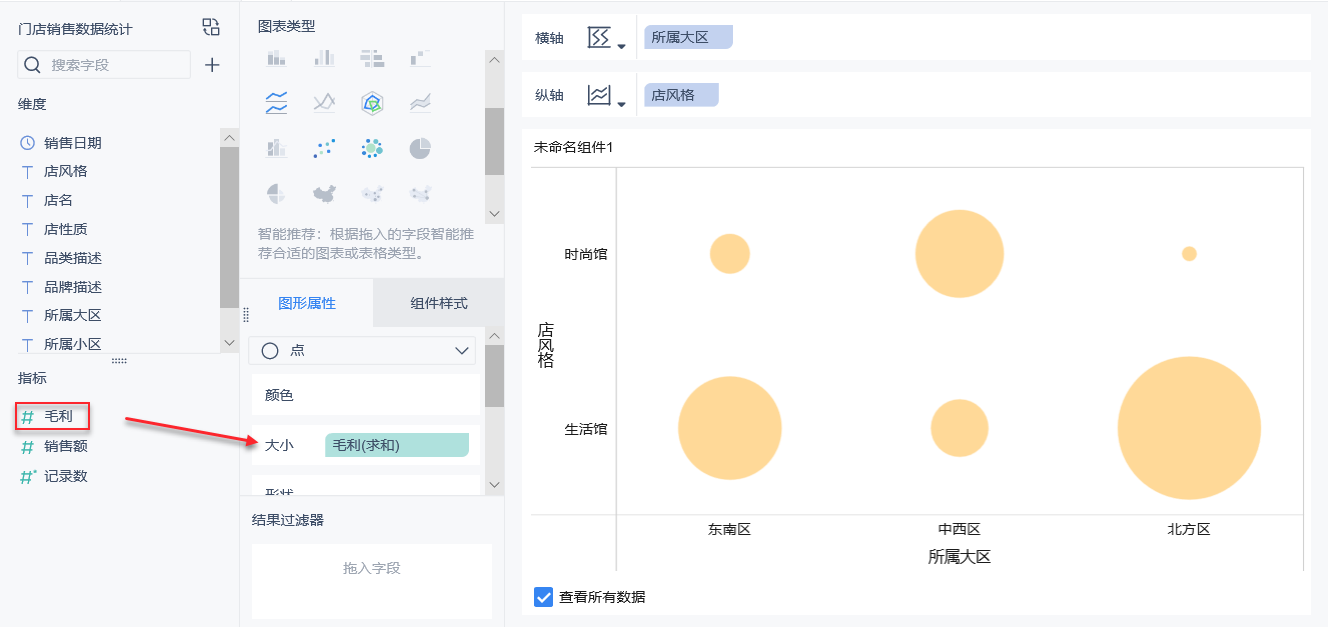Image resolution: width=1328 pixels, height=627 pixels.
Task: Click the 毛利(求和) field in 大小
Action: click(x=396, y=445)
